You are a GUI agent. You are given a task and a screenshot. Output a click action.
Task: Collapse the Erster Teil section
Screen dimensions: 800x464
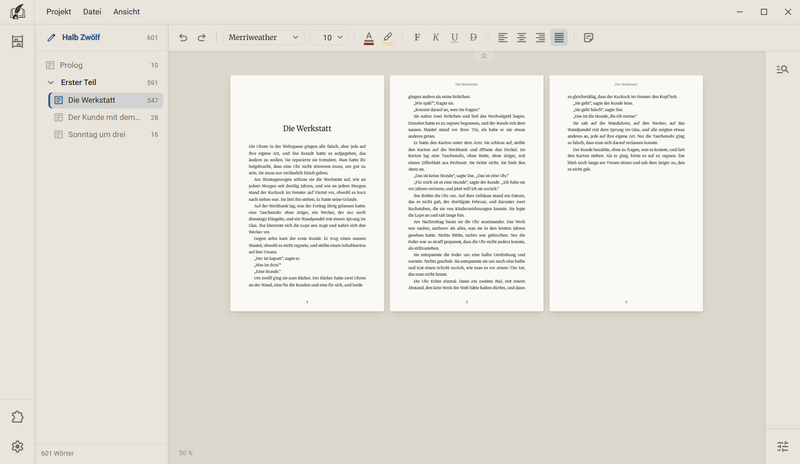(x=51, y=82)
